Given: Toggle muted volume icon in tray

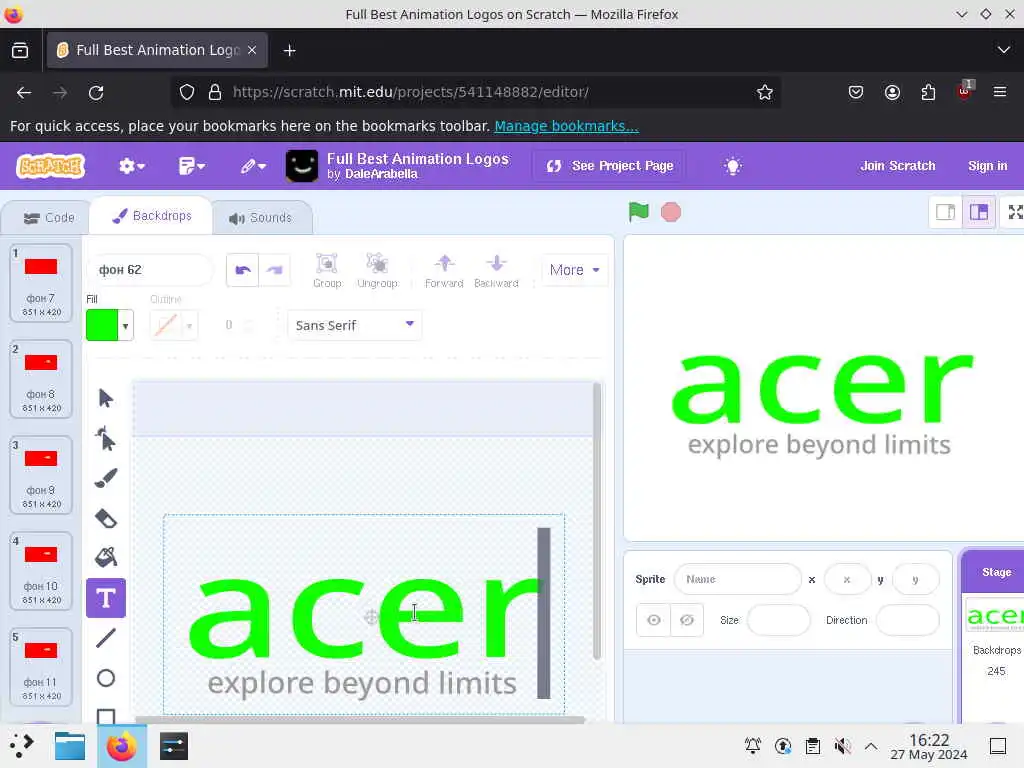Looking at the screenshot, I should coord(842,745).
